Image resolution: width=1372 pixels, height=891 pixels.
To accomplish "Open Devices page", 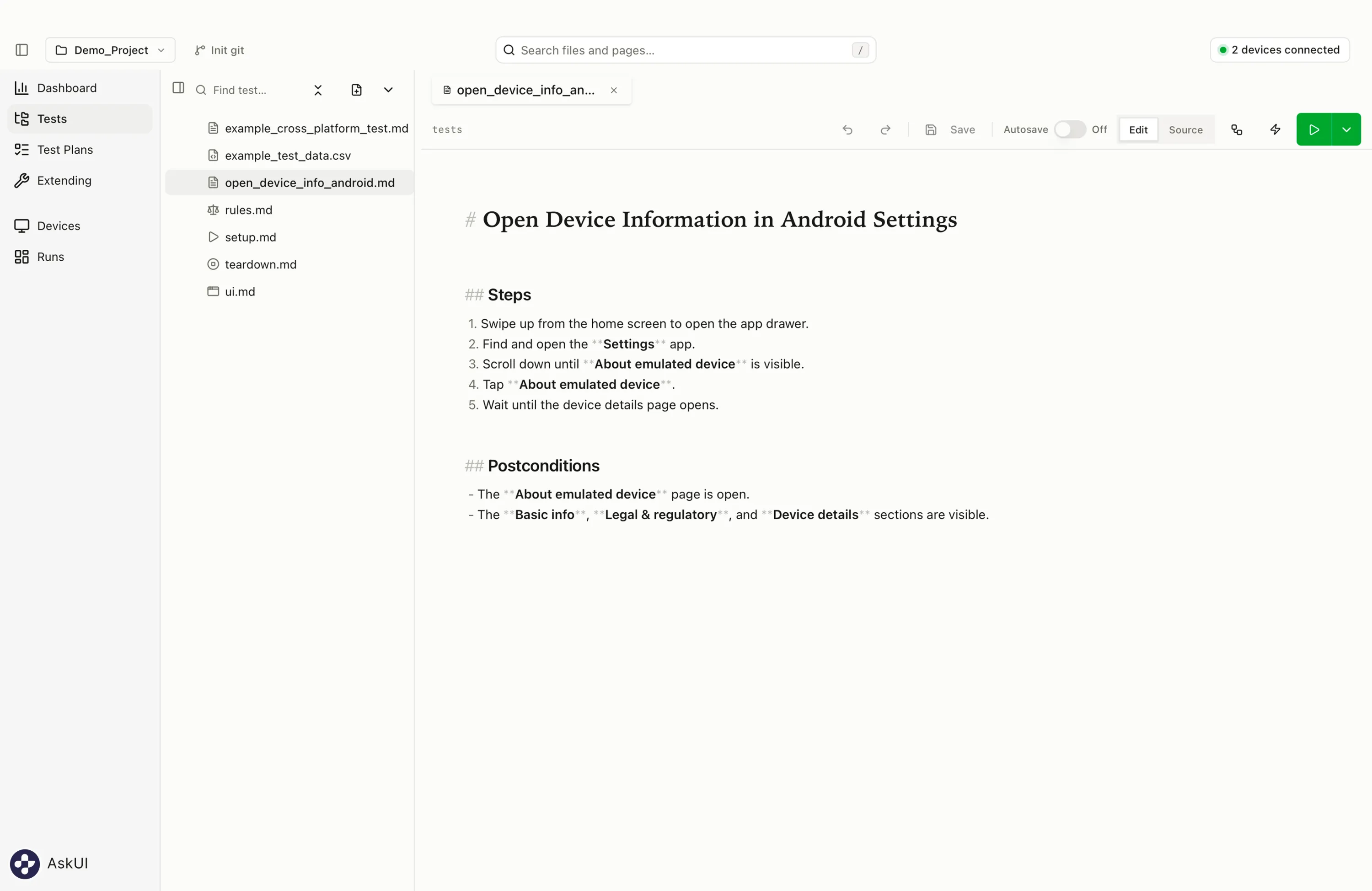I will click(x=80, y=226).
